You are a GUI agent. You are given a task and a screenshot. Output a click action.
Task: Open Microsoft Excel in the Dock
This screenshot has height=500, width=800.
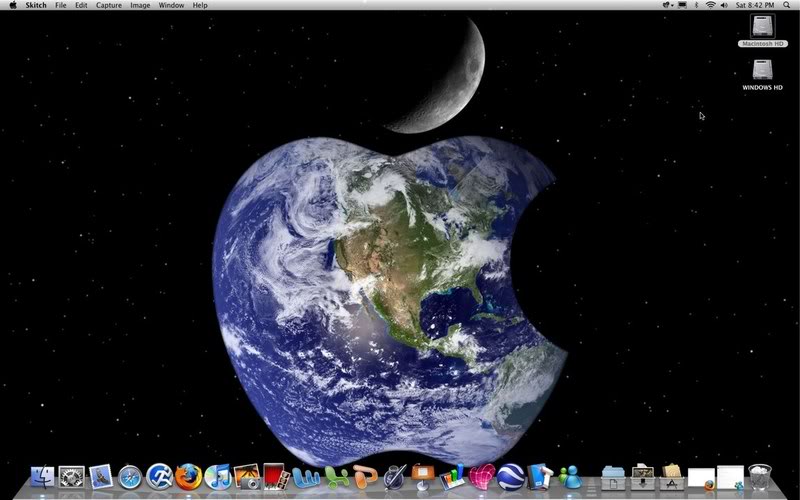click(336, 478)
